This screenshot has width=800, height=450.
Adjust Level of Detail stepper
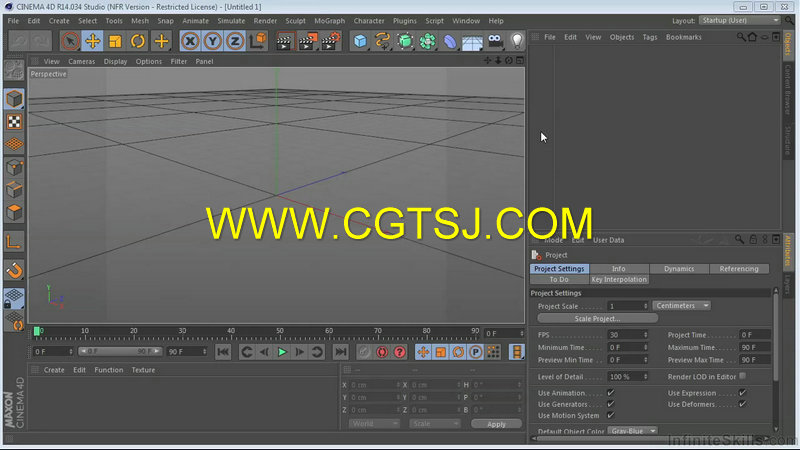pos(645,377)
